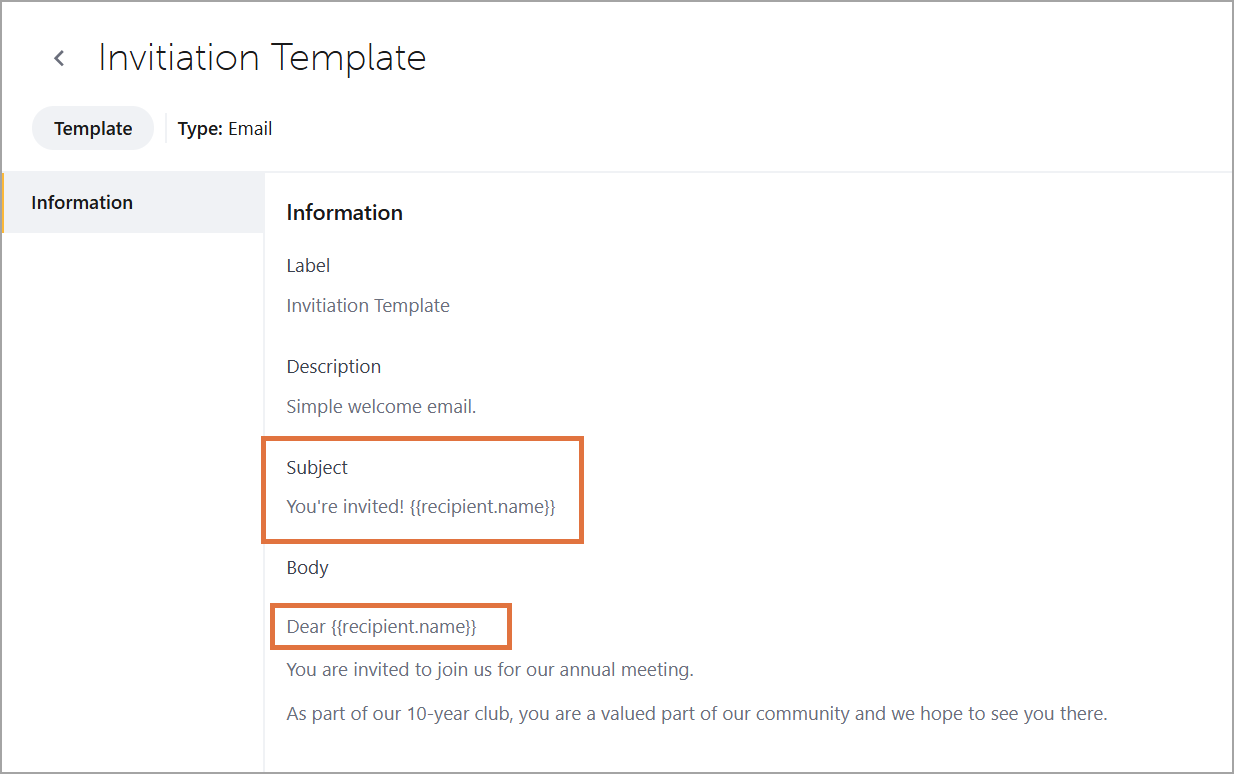Click the Label field heading
Image resolution: width=1234 pixels, height=774 pixels.
[308, 265]
